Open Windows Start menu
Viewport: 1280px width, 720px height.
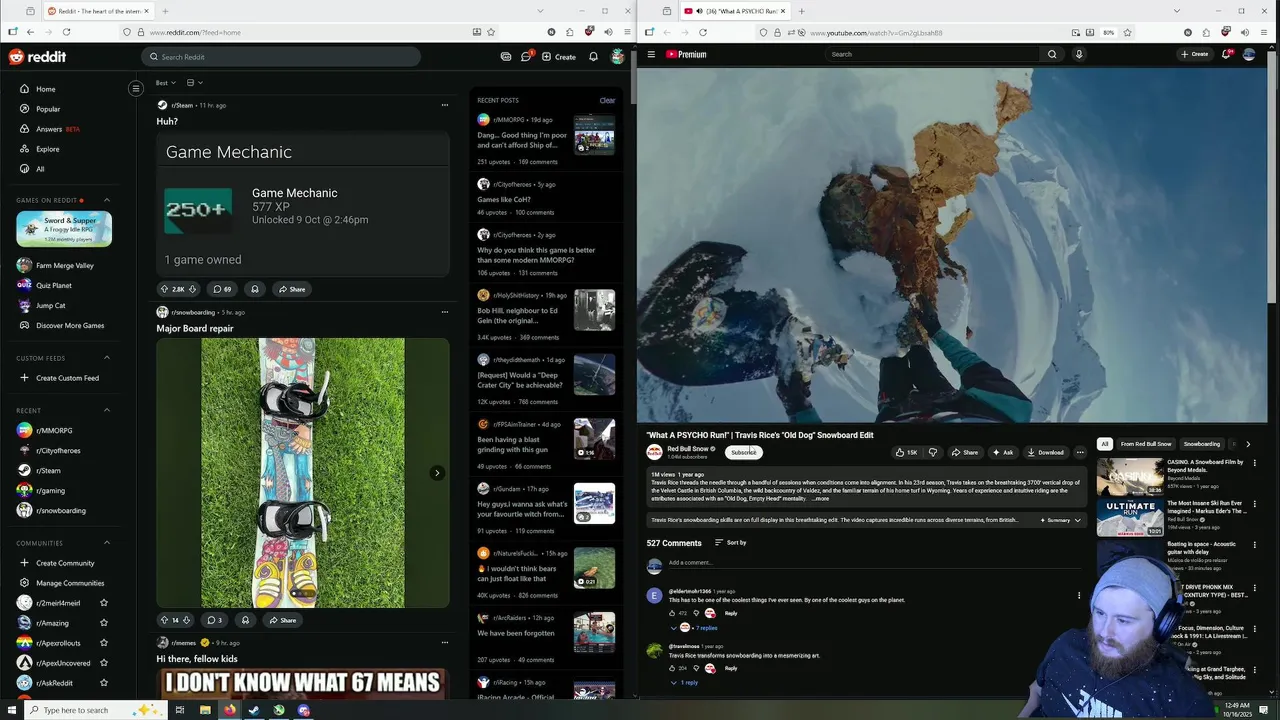pos(13,710)
